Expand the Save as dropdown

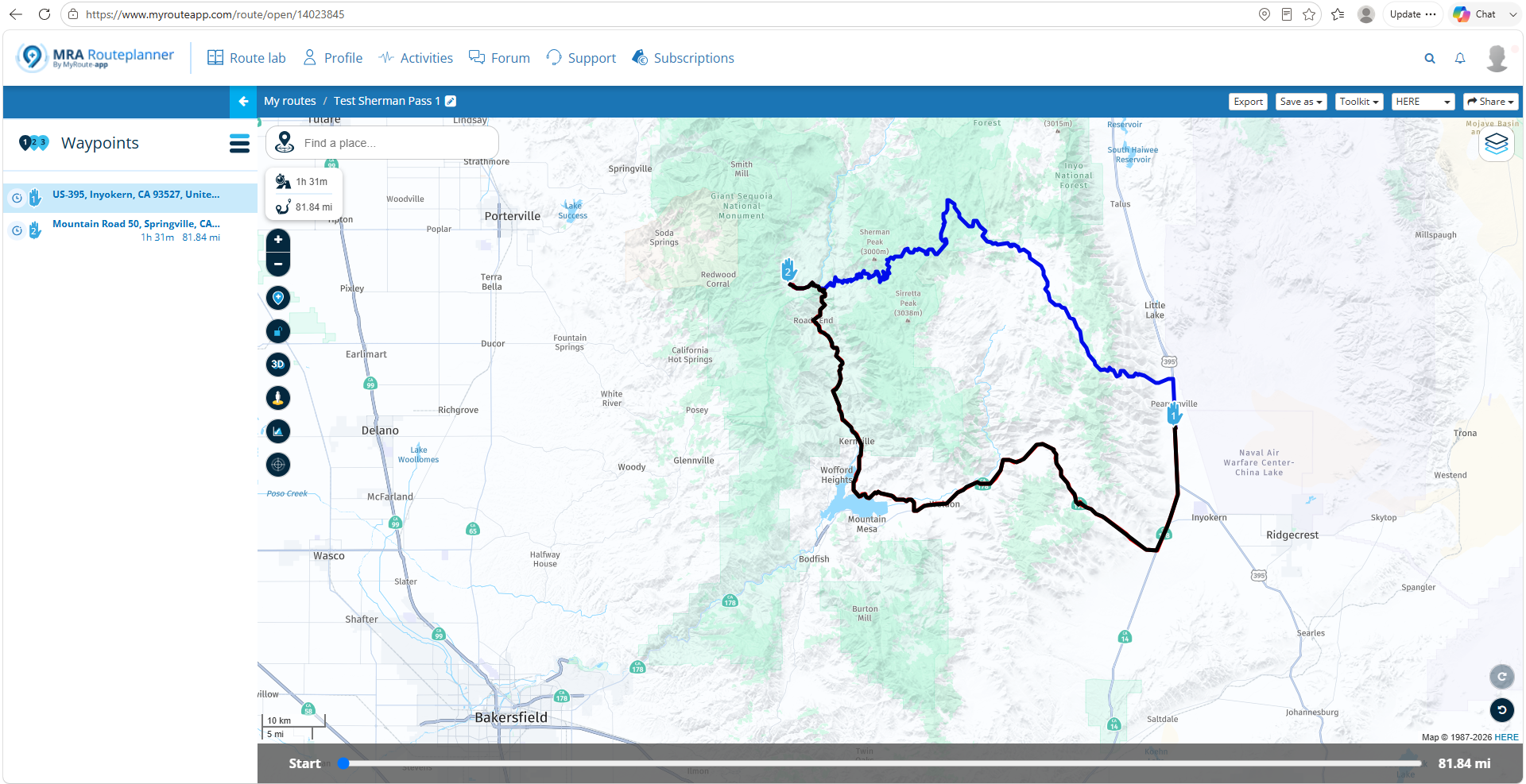(x=1300, y=102)
